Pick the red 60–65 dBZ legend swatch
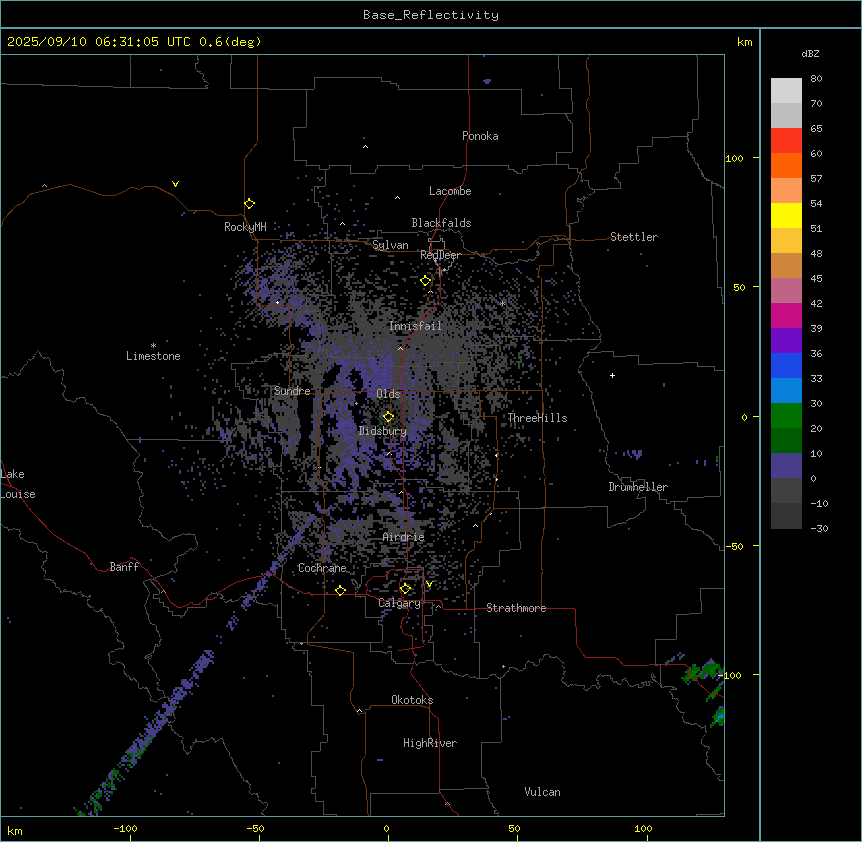The width and height of the screenshot is (862, 842). (x=786, y=140)
